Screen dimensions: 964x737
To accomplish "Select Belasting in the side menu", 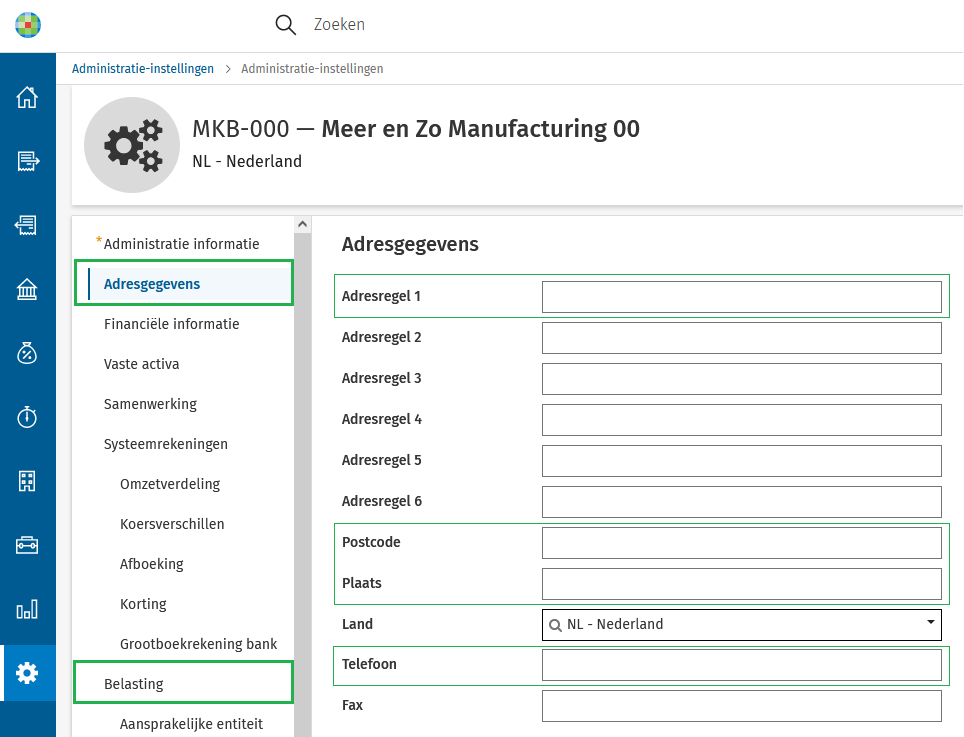I will click(134, 684).
